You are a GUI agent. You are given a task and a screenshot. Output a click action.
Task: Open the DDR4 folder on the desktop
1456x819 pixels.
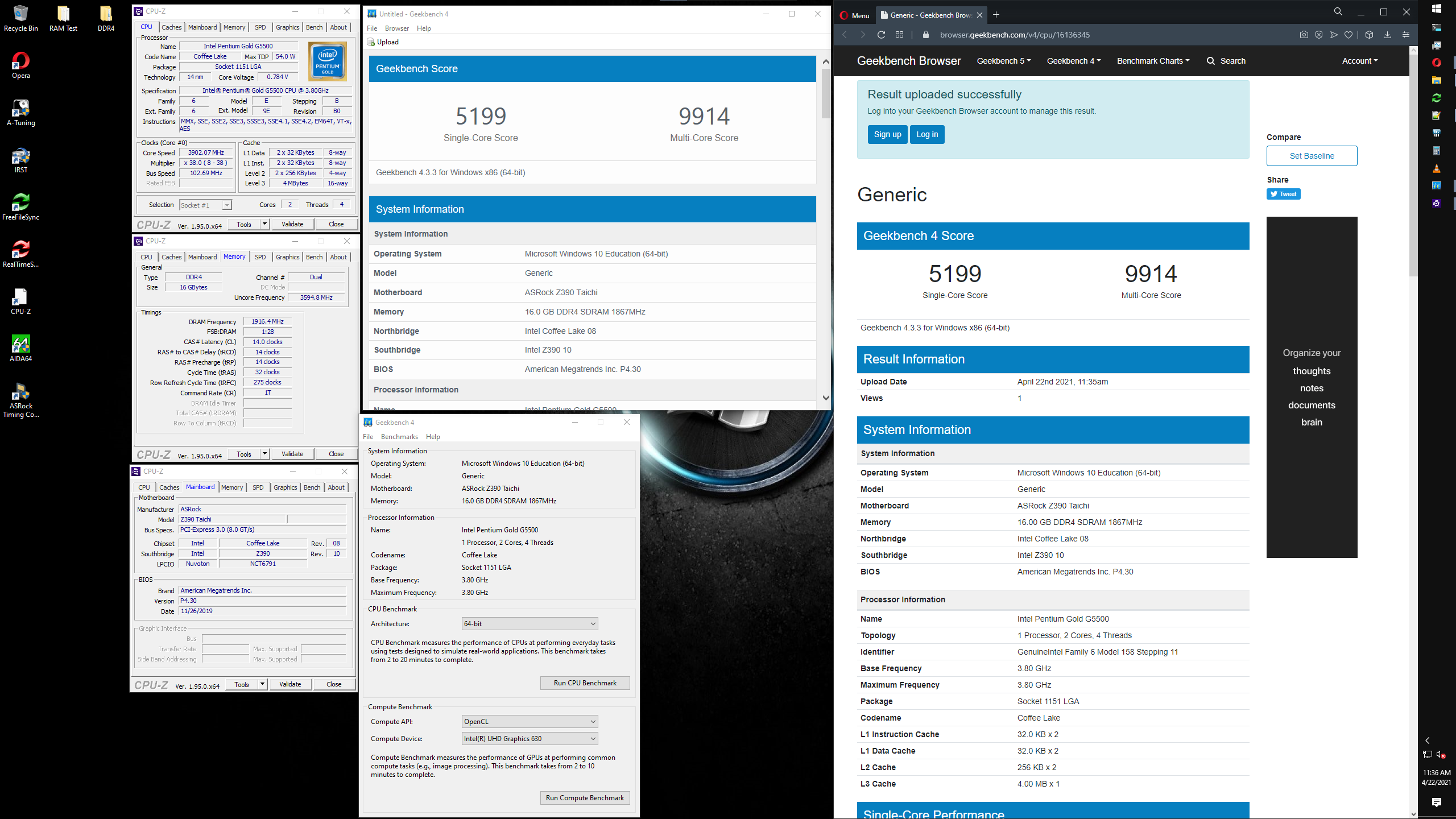[106, 18]
